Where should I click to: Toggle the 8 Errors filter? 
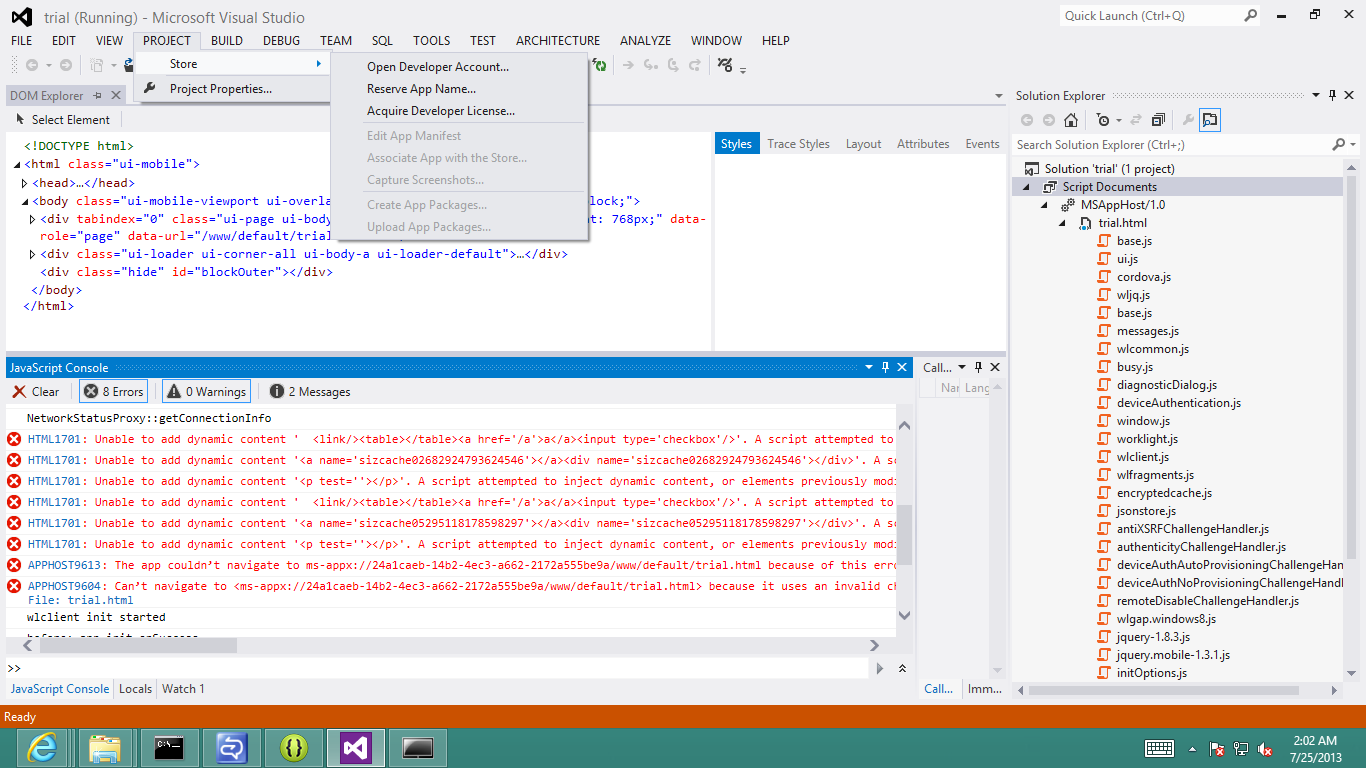pyautogui.click(x=114, y=392)
